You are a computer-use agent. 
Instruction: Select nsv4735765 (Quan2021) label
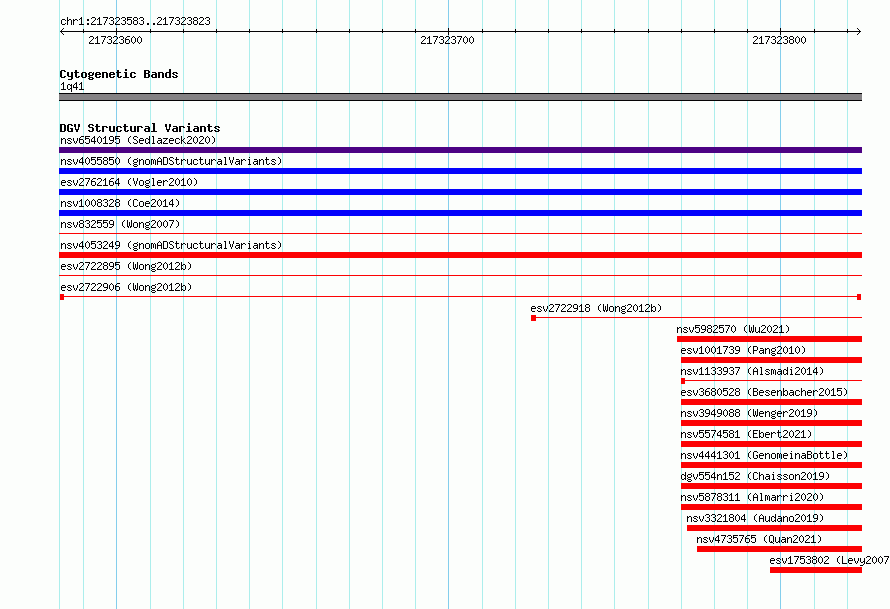pos(759,539)
